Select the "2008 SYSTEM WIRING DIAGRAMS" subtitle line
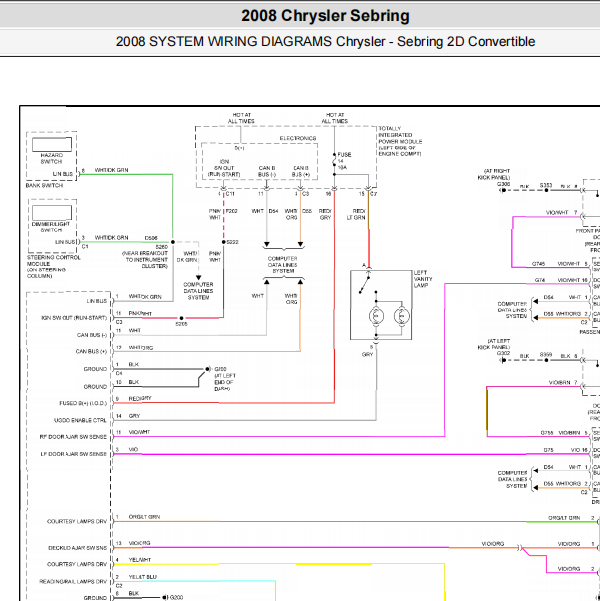This screenshot has height=601, width=600. tap(325, 41)
